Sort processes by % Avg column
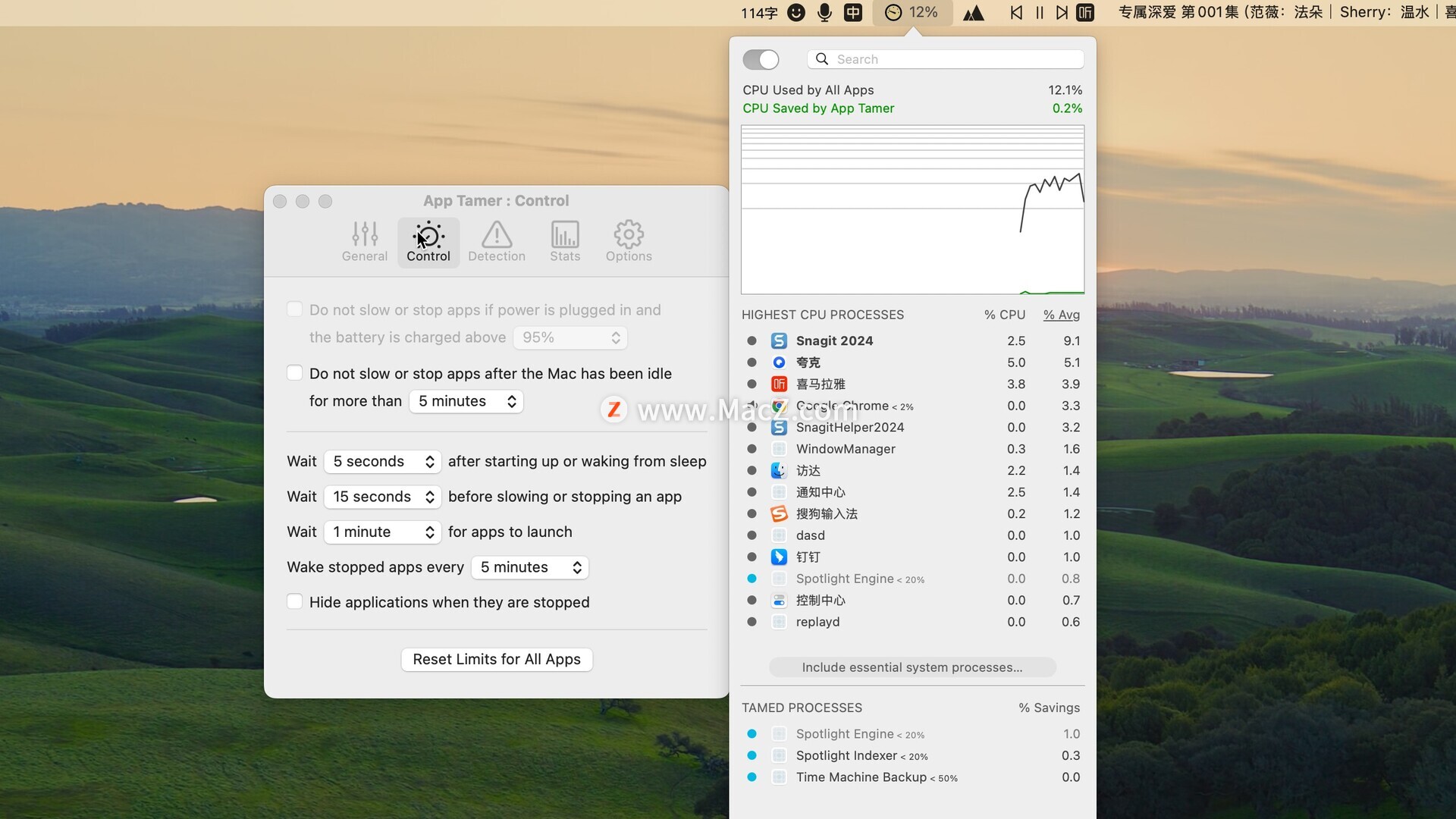Viewport: 1456px width, 819px height. pos(1062,315)
